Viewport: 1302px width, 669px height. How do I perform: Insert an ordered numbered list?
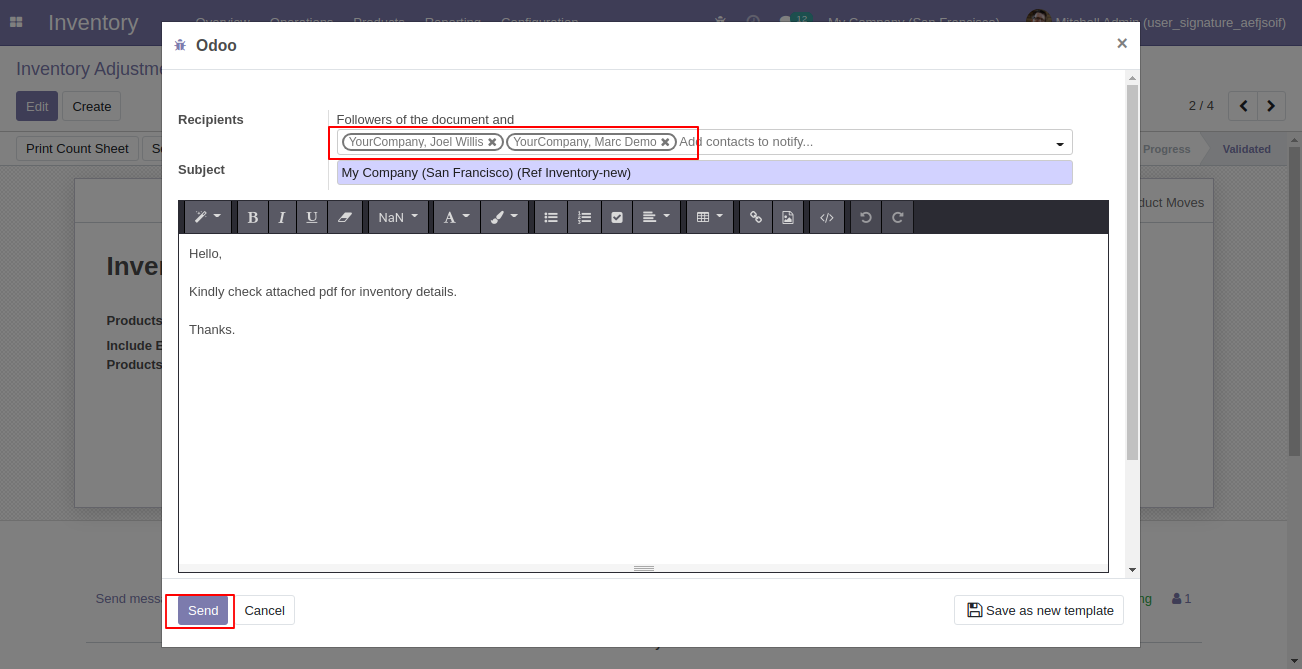[584, 217]
